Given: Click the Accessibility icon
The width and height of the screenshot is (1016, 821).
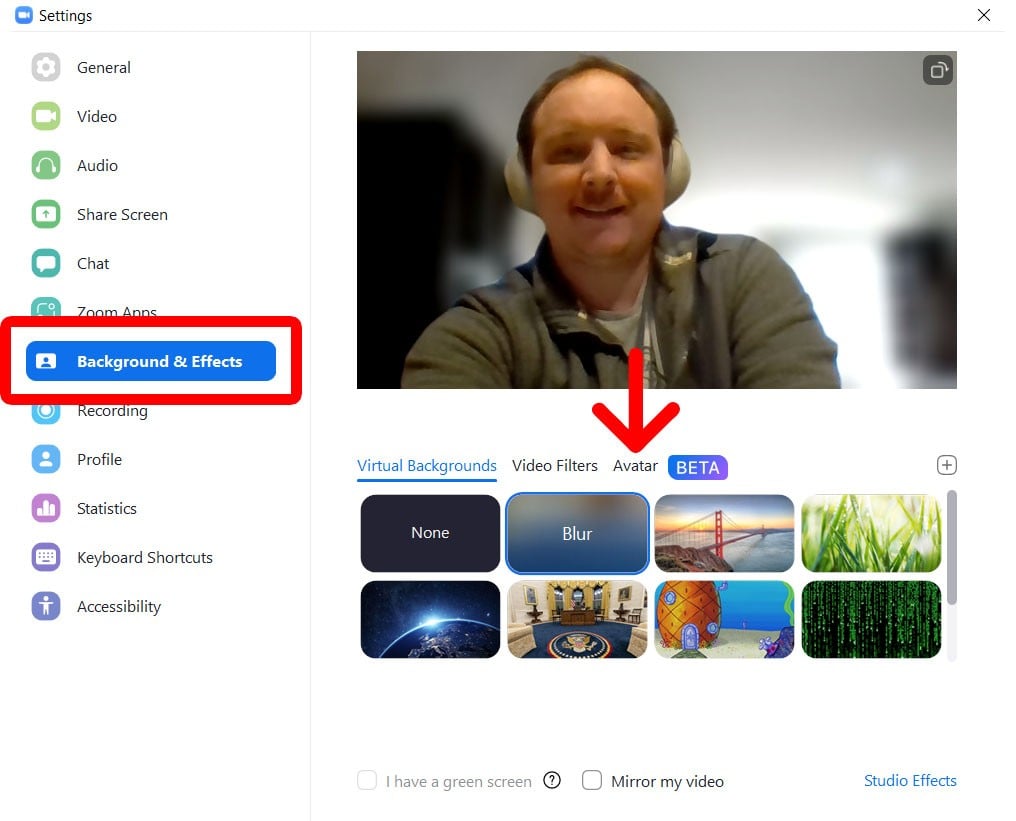Looking at the screenshot, I should pyautogui.click(x=46, y=606).
